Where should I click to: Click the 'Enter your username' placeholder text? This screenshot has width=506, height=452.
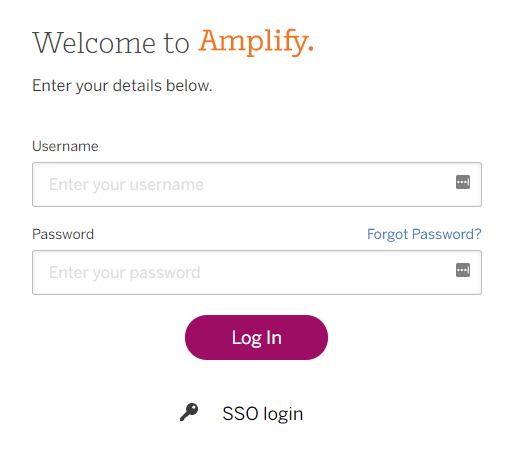126,184
